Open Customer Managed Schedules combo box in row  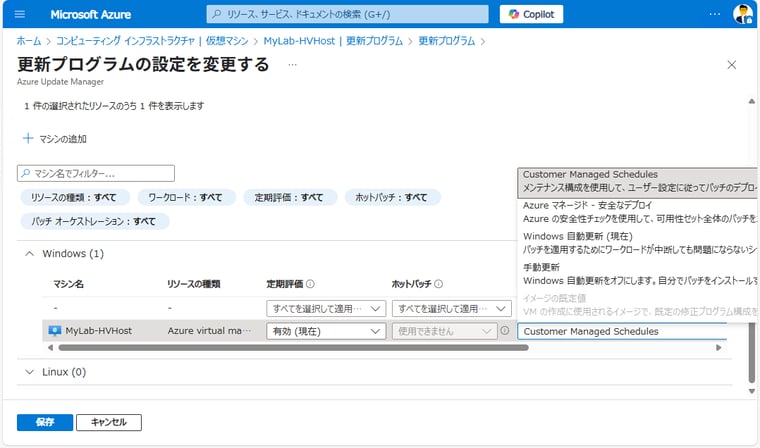(622, 331)
